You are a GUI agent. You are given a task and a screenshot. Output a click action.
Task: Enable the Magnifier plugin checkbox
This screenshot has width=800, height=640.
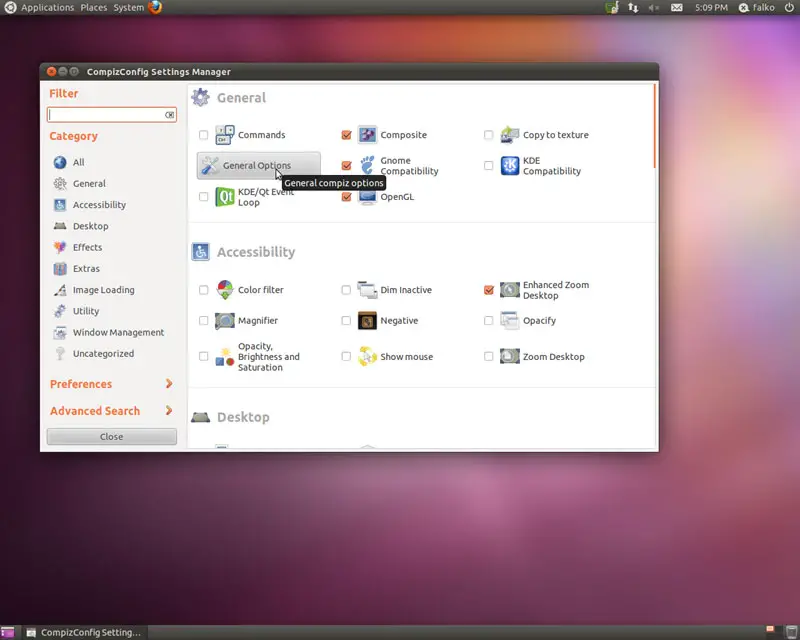[204, 321]
